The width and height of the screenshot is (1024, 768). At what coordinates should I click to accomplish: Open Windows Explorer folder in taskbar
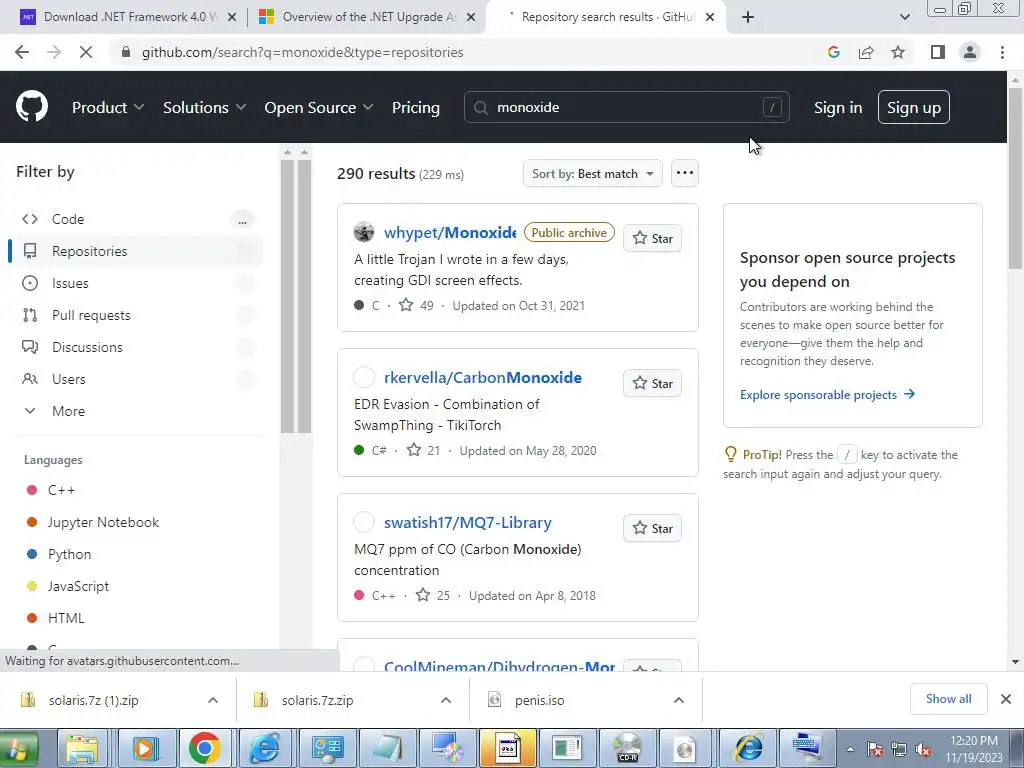pos(82,748)
